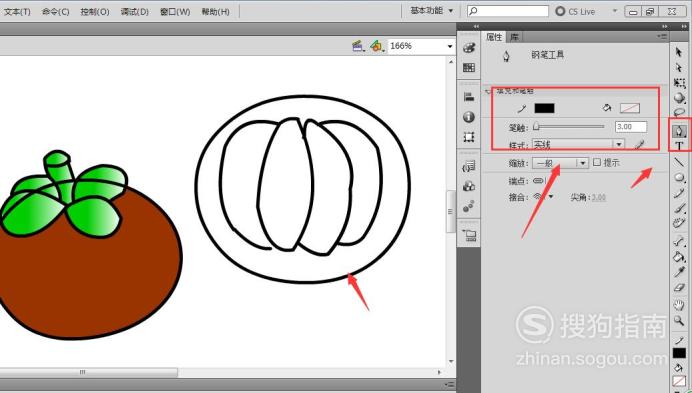Screen dimensions: 692x393
Task: Select the Pencil tool
Action: tap(679, 193)
